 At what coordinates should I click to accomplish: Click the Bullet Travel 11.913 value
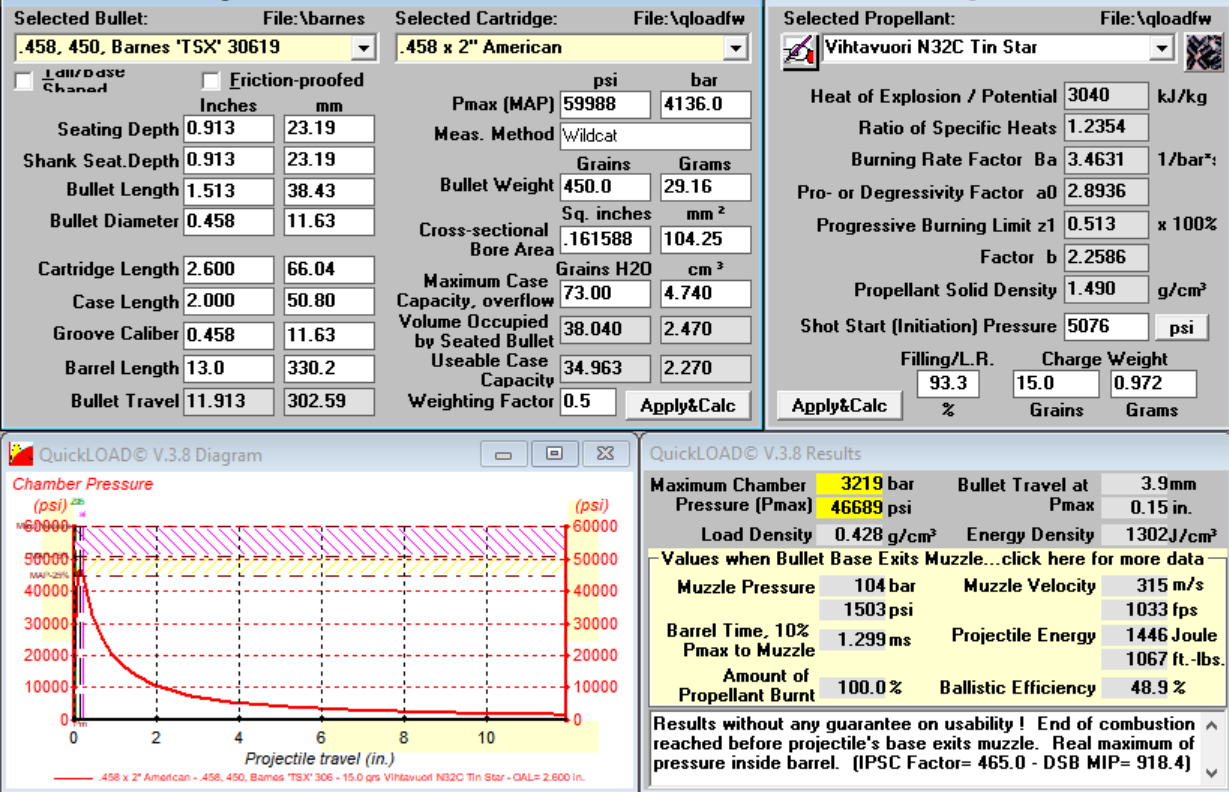click(x=228, y=402)
